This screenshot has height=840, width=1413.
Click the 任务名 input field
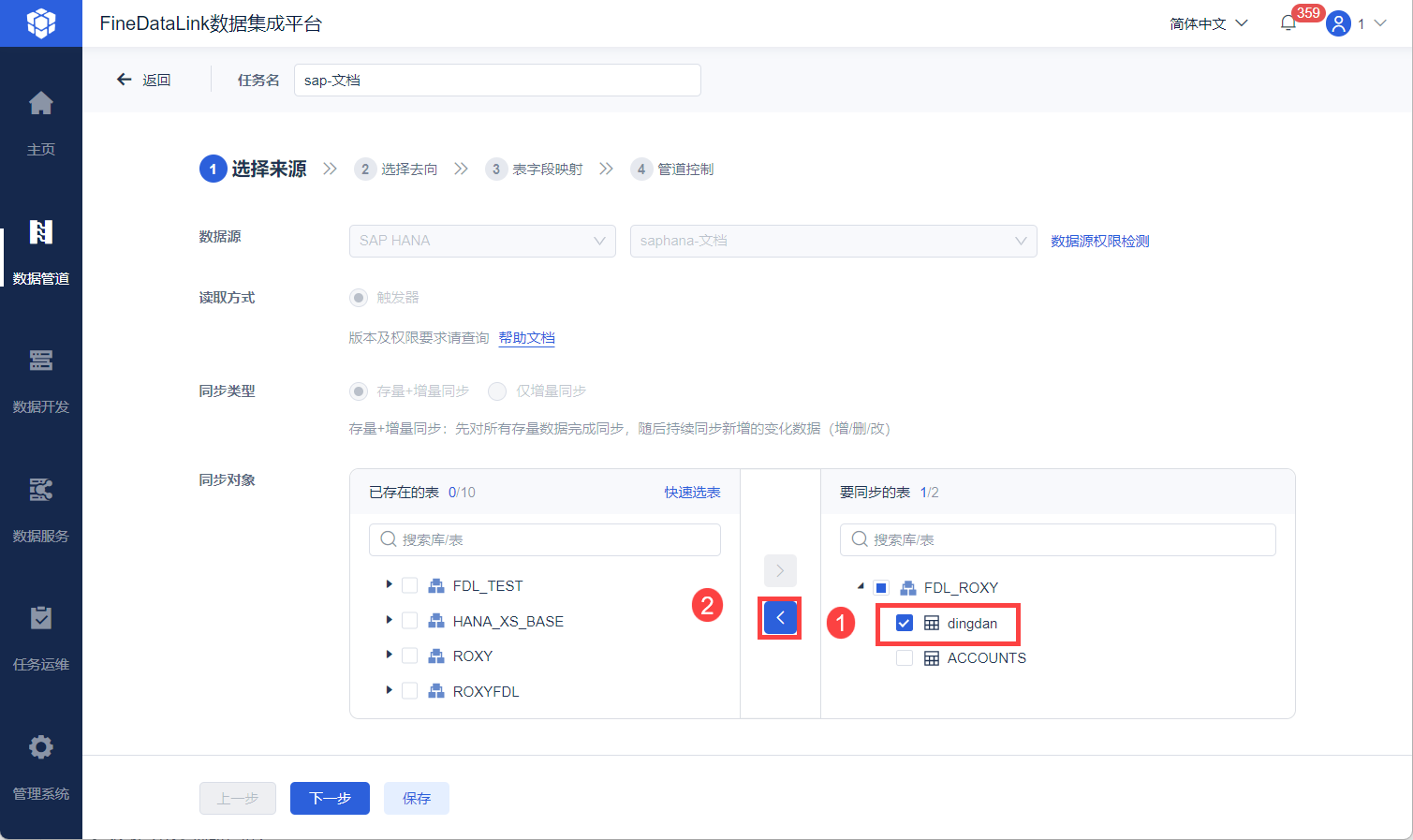coord(497,80)
